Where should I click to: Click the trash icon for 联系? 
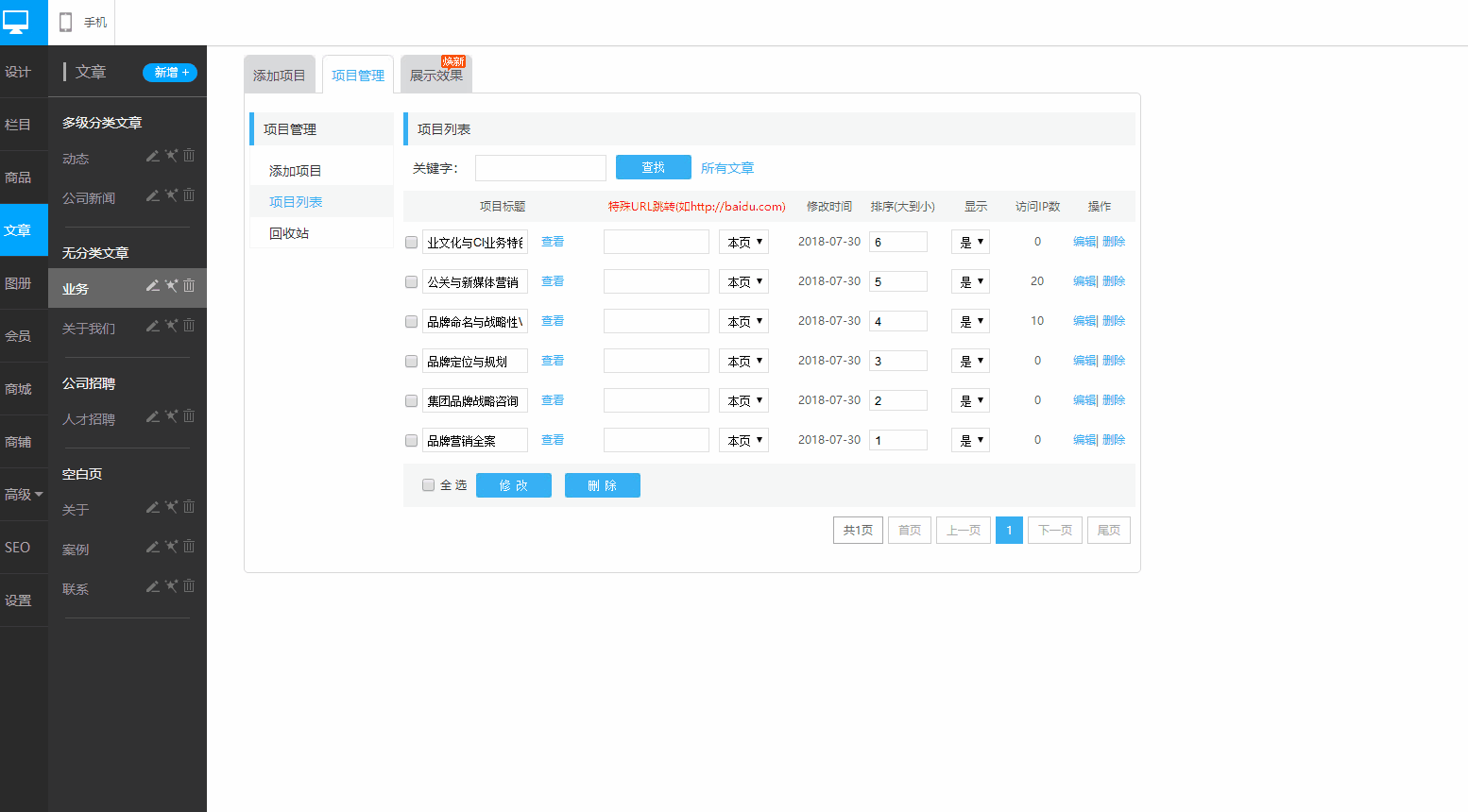[x=189, y=586]
